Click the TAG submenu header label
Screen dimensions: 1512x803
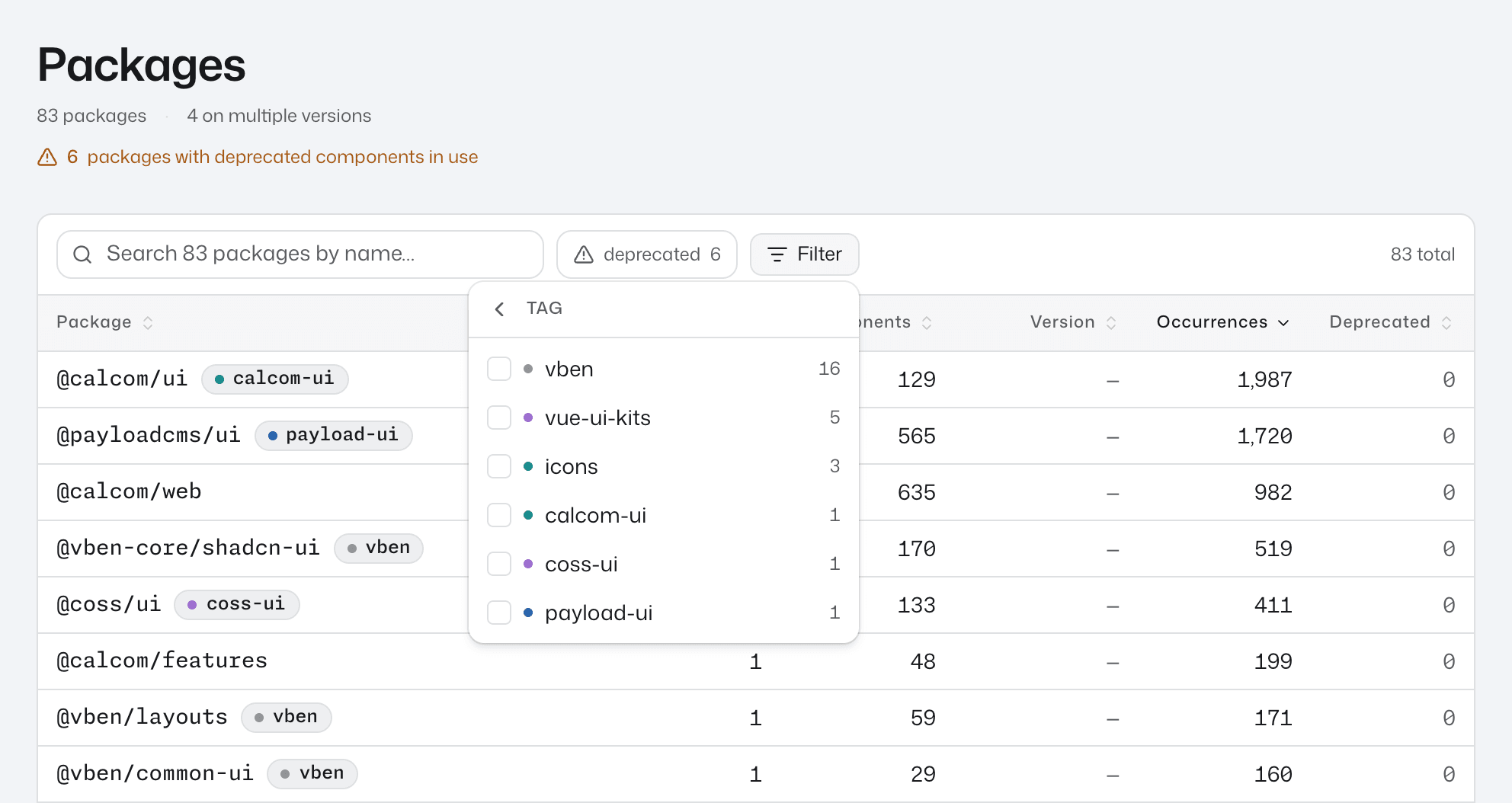544,309
